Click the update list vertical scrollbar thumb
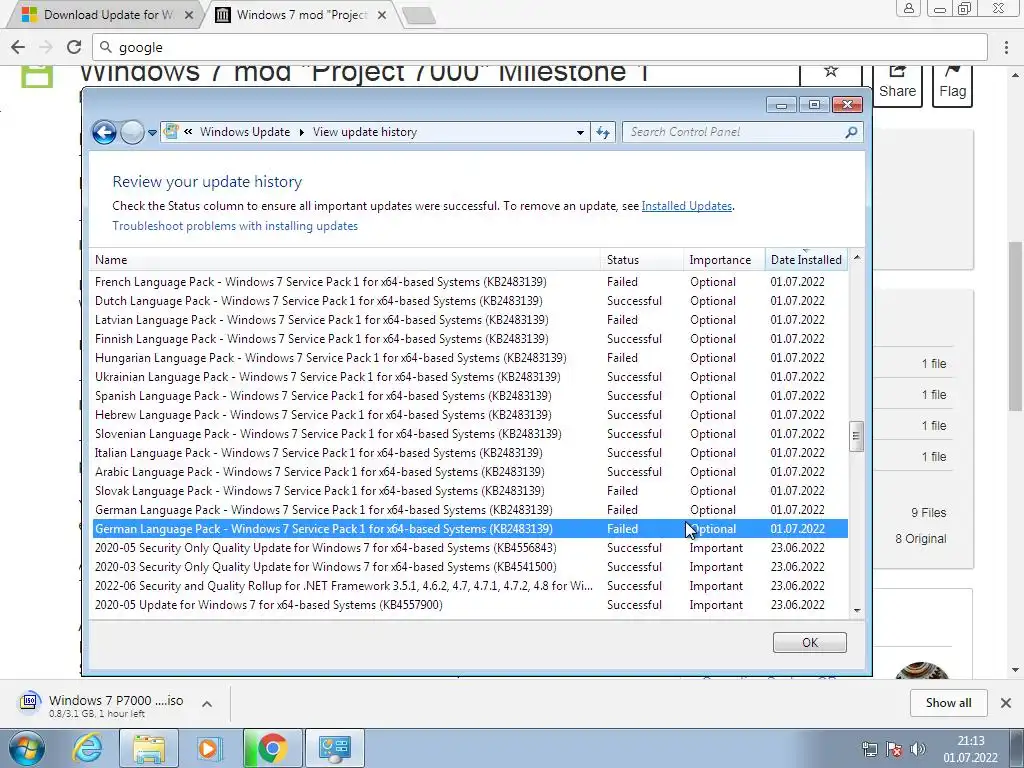Screen dimensions: 1024x768 (x=857, y=436)
